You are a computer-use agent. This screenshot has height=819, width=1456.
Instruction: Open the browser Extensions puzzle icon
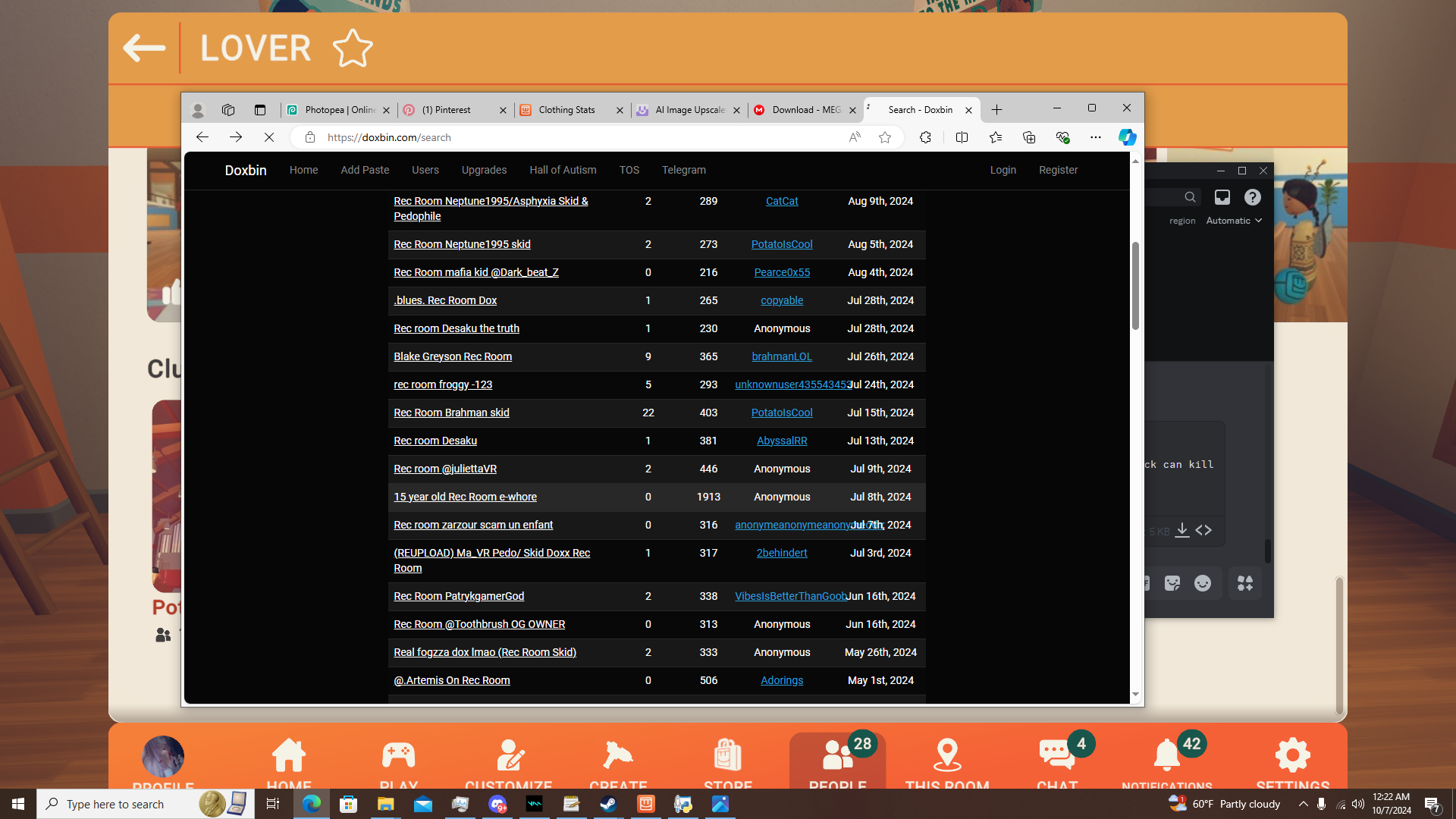pos(925,137)
